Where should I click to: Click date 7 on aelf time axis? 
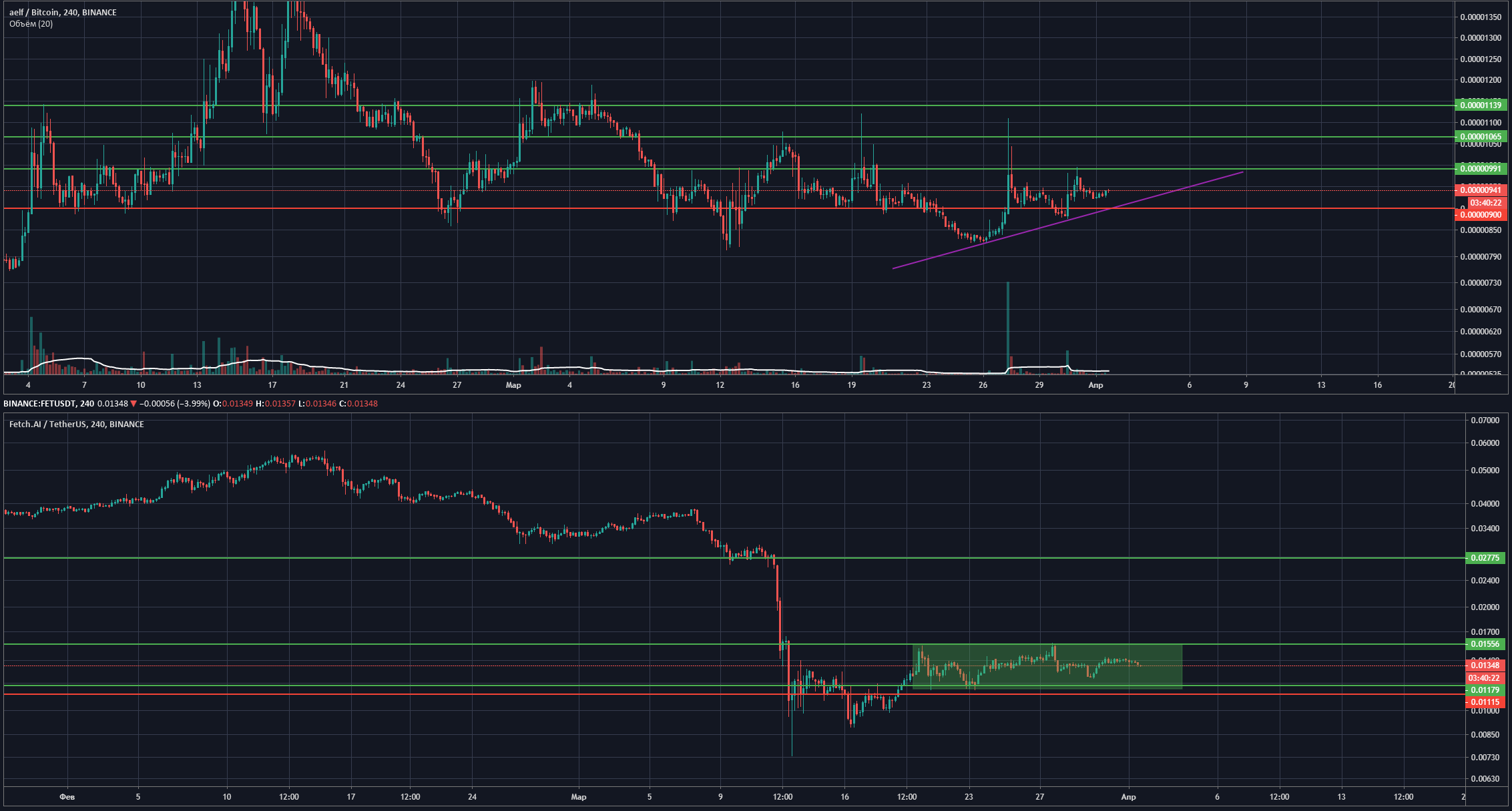pos(84,385)
